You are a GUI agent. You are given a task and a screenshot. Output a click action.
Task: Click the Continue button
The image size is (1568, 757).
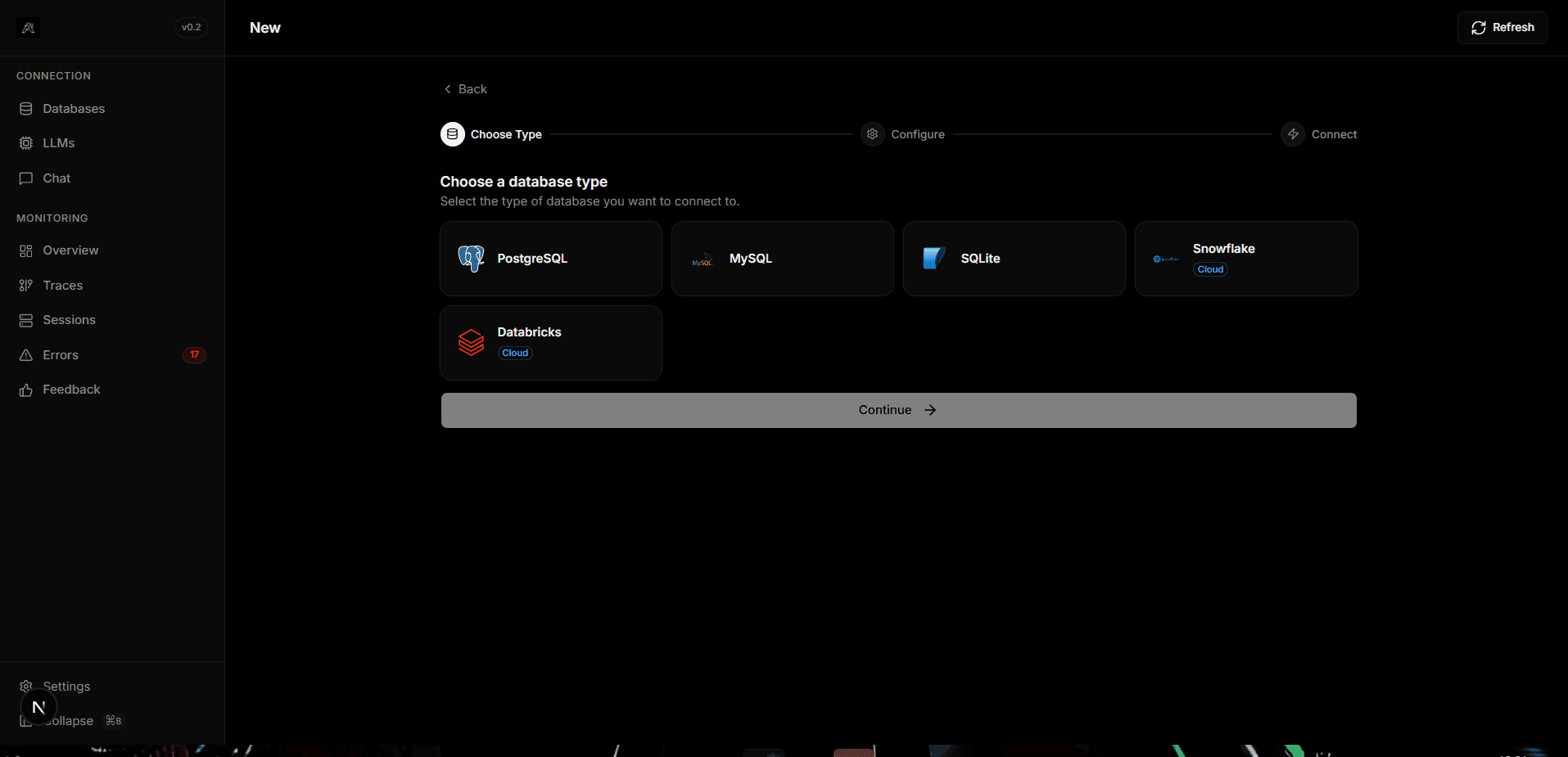(x=899, y=410)
